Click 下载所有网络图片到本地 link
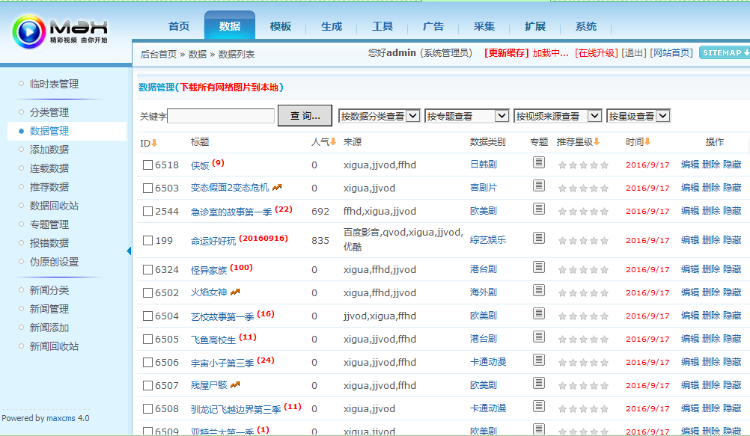This screenshot has width=750, height=436. [x=229, y=87]
